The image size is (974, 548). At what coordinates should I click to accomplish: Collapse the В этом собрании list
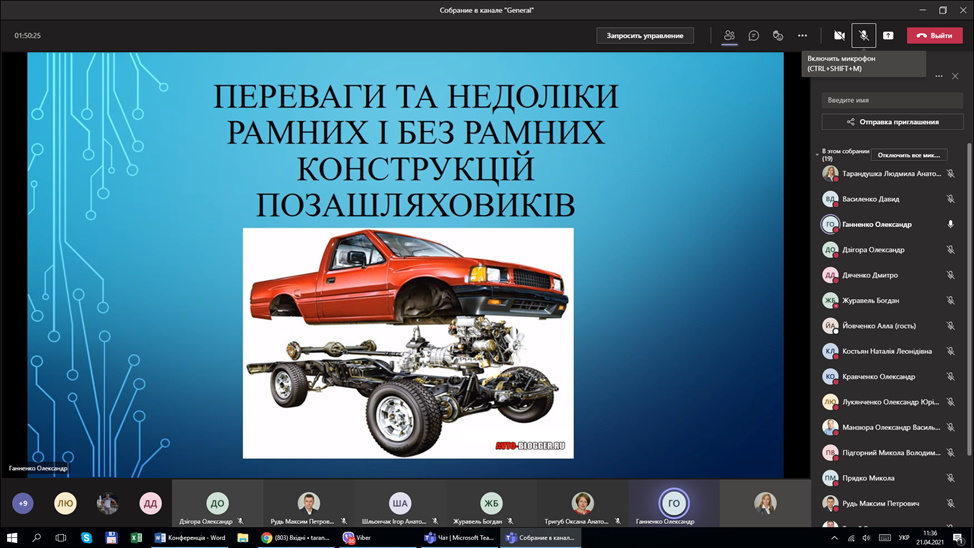click(817, 154)
